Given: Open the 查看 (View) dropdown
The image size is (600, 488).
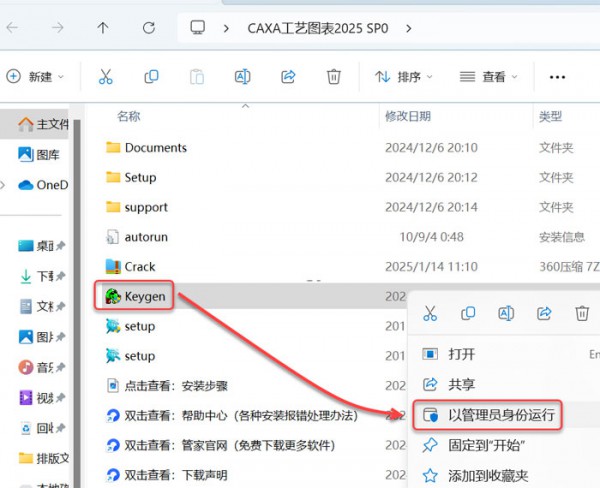Looking at the screenshot, I should pos(488,77).
